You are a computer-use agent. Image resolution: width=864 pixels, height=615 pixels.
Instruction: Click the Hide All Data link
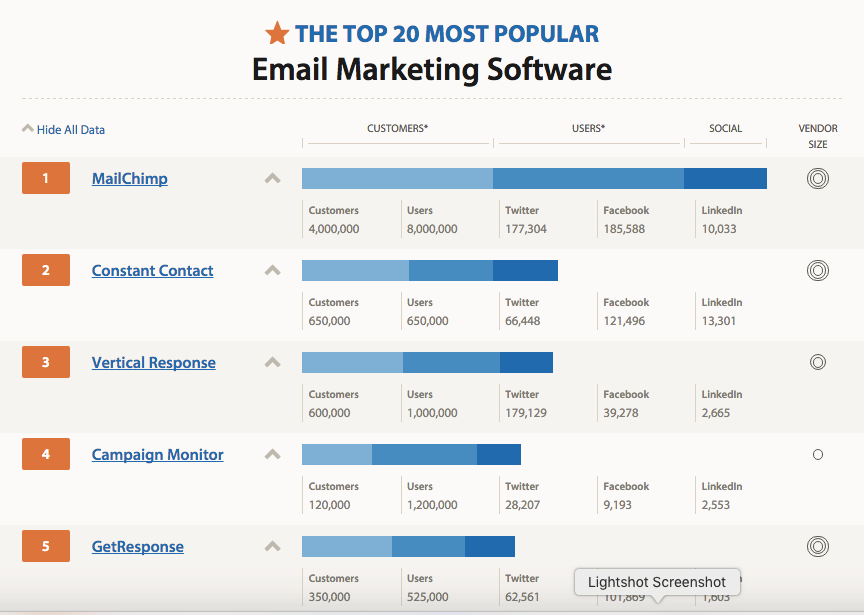(x=71, y=130)
